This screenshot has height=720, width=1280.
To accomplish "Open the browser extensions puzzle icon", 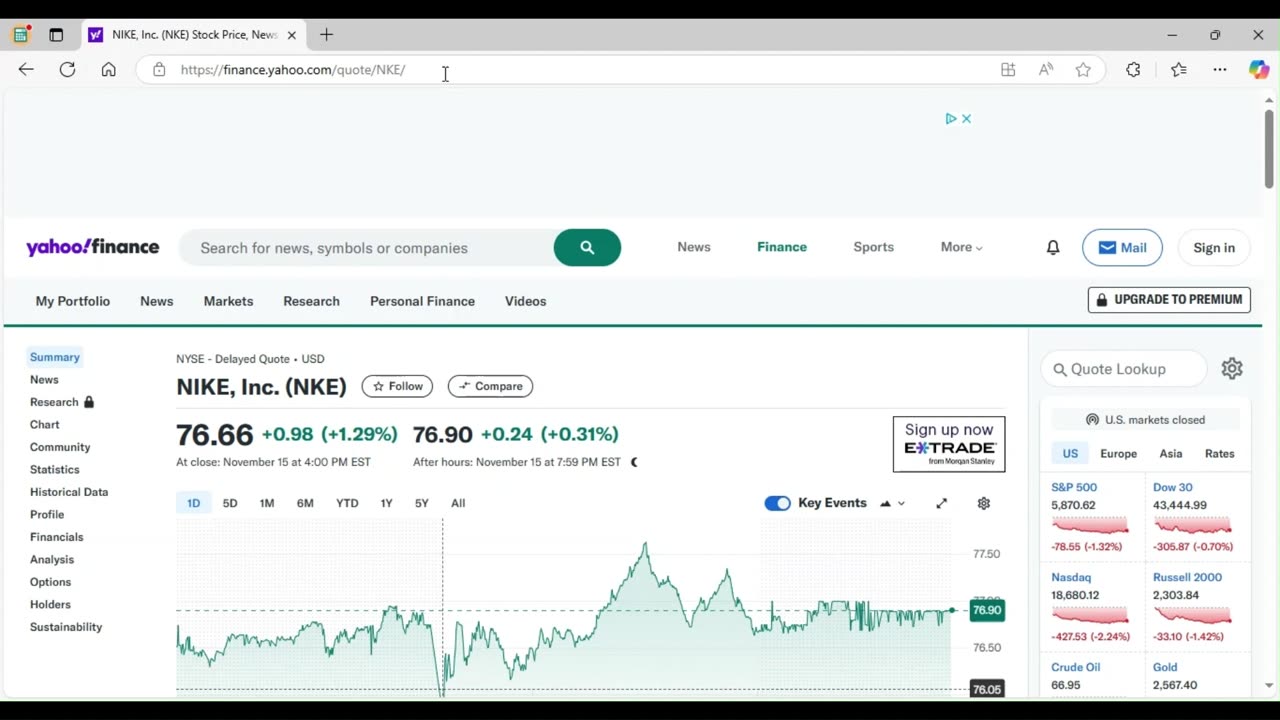I will click(1133, 70).
